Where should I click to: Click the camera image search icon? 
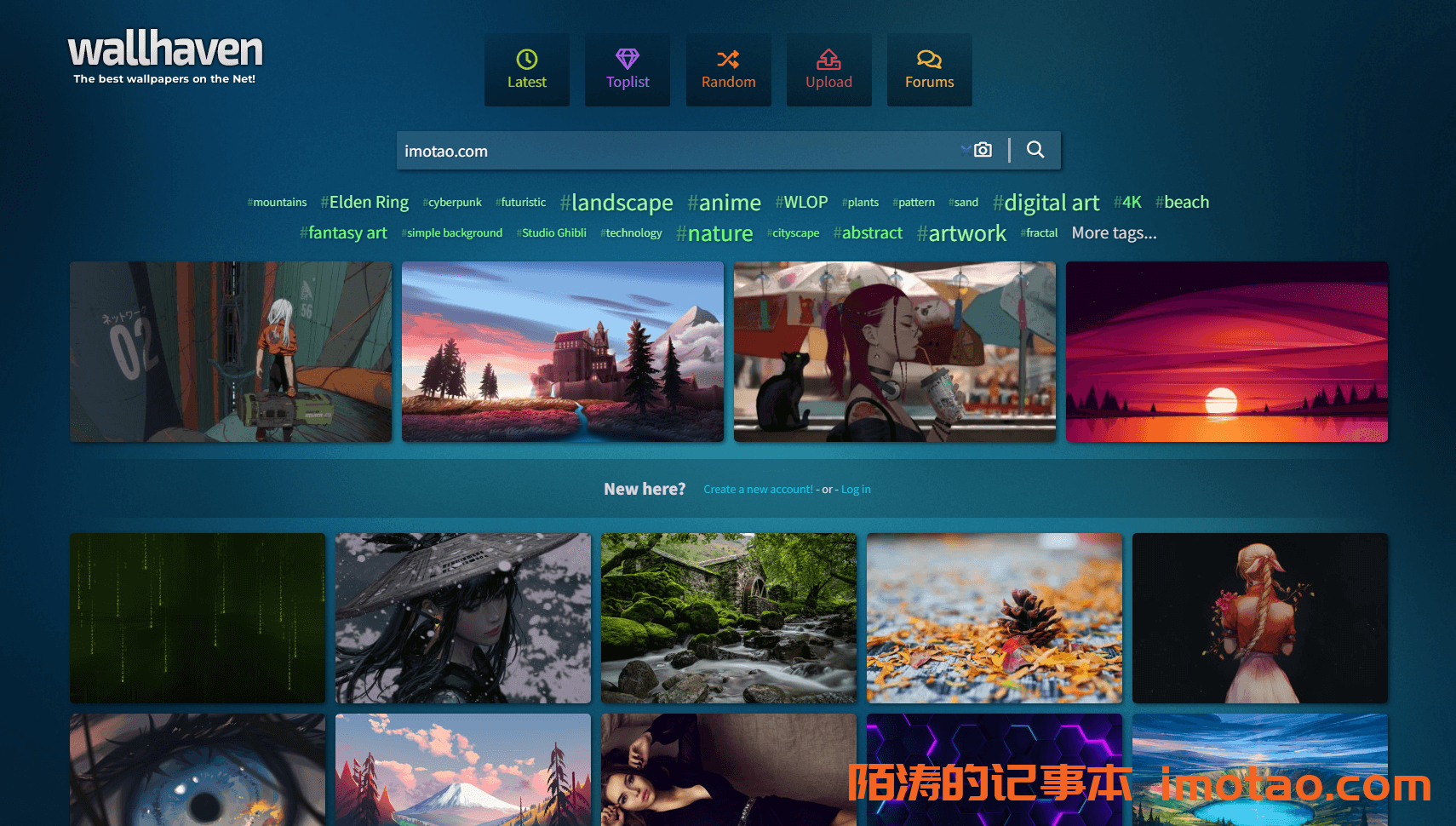[x=983, y=150]
